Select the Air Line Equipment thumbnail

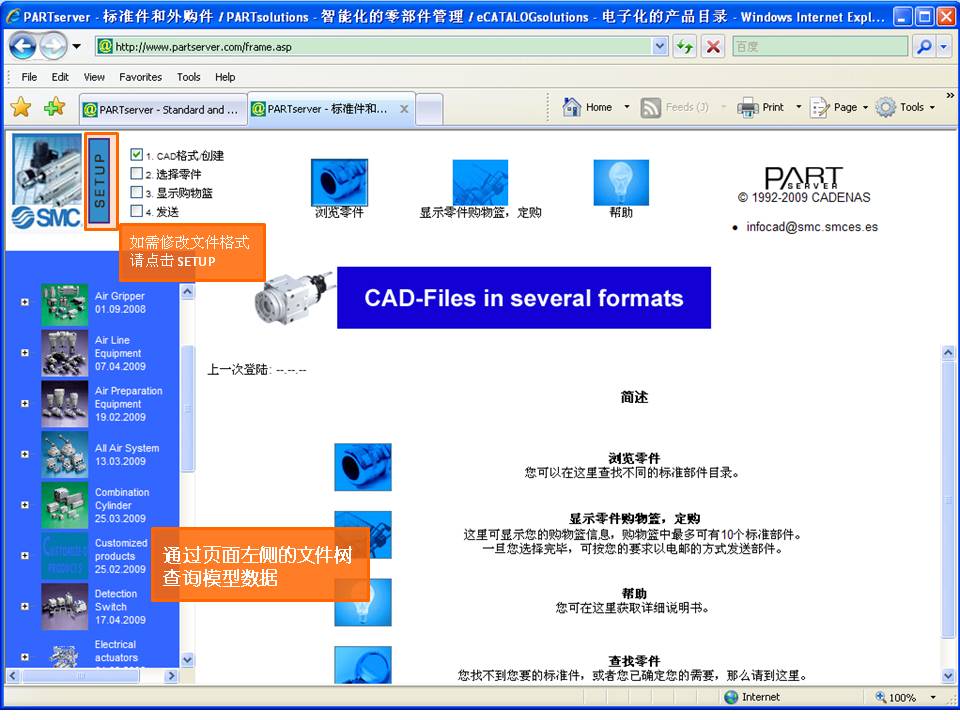[x=64, y=353]
